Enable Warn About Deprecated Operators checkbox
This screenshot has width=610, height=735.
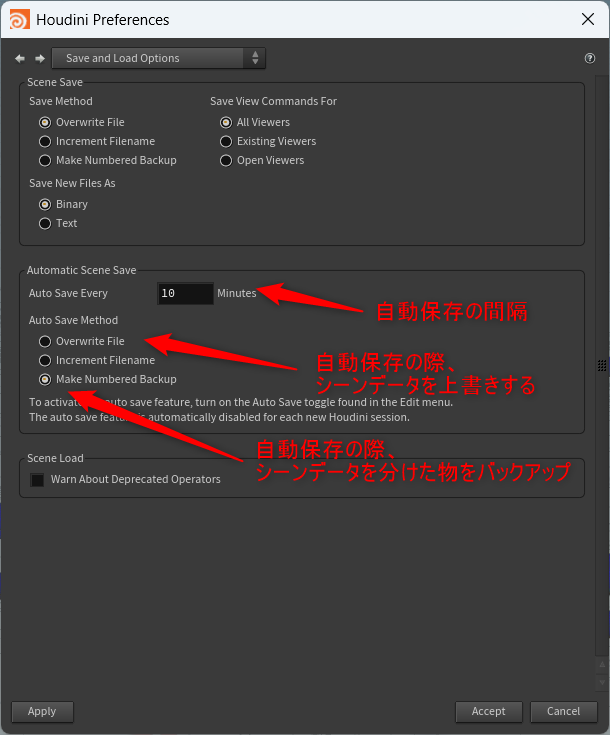click(37, 480)
